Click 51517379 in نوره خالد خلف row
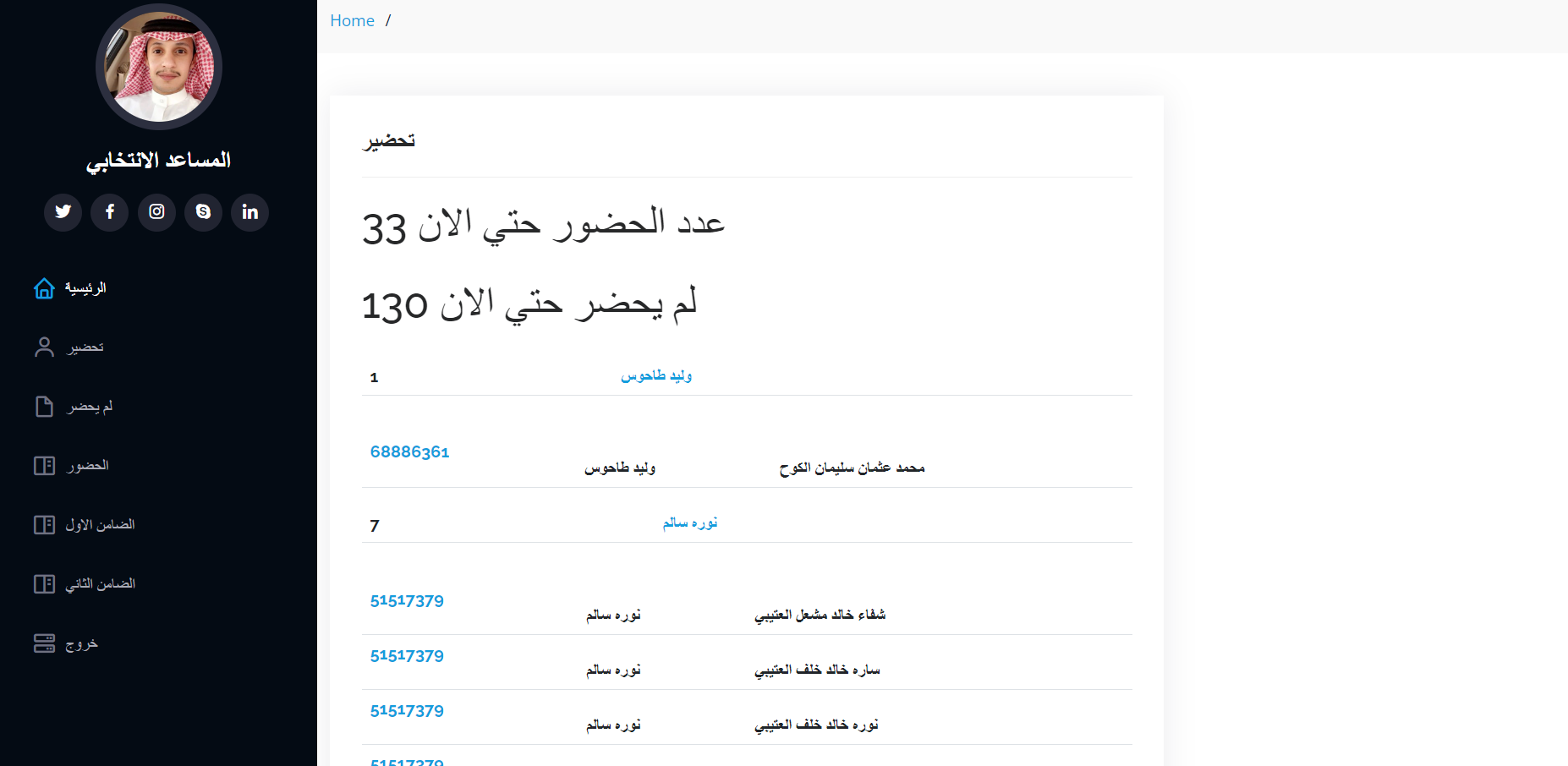Screen dimensions: 1568x766 pyautogui.click(x=407, y=711)
